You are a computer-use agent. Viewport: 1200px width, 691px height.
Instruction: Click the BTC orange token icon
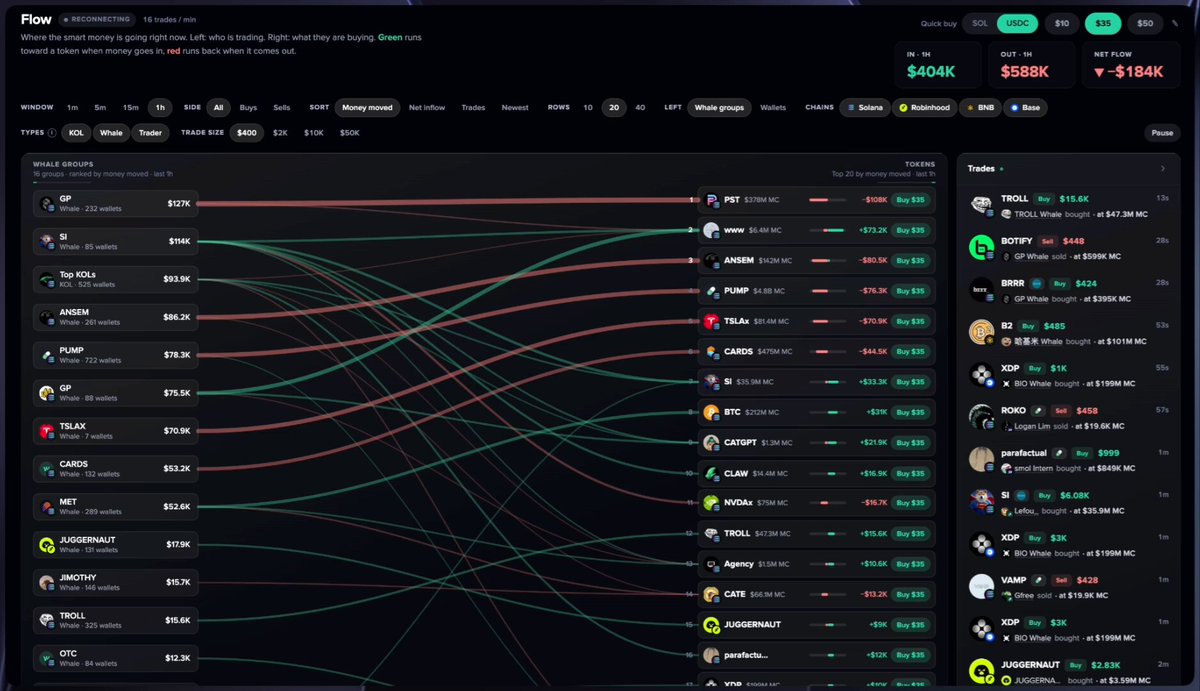coord(711,412)
